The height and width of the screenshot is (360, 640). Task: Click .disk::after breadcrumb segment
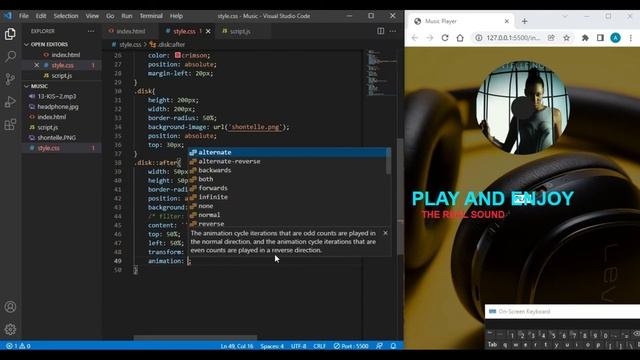click(x=167, y=44)
